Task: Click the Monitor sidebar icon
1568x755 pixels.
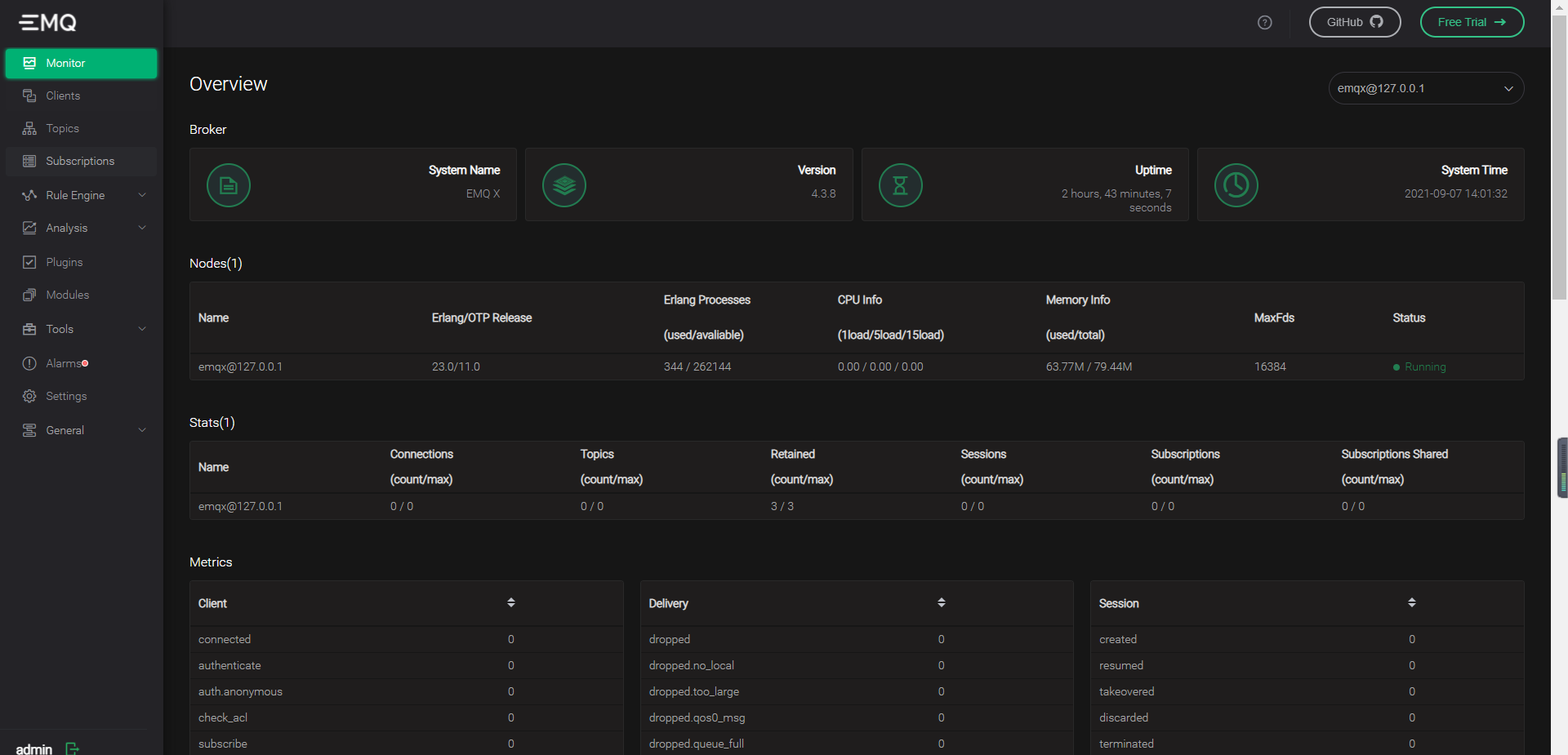Action: pos(29,63)
